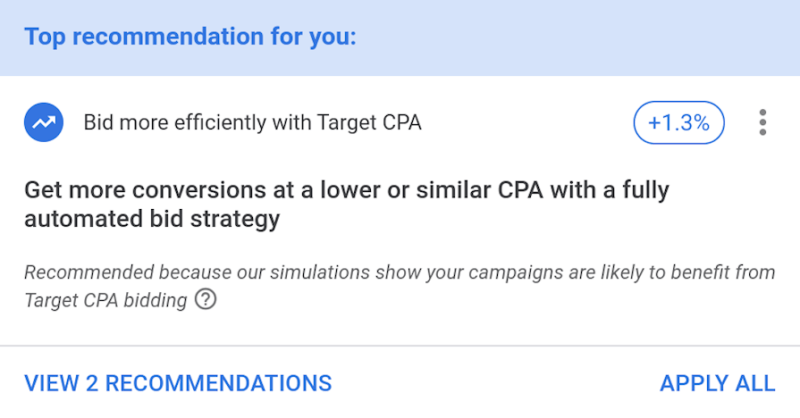The width and height of the screenshot is (800, 418).
Task: Click the 'Get more conversions' headline first line
Action: coord(346,189)
